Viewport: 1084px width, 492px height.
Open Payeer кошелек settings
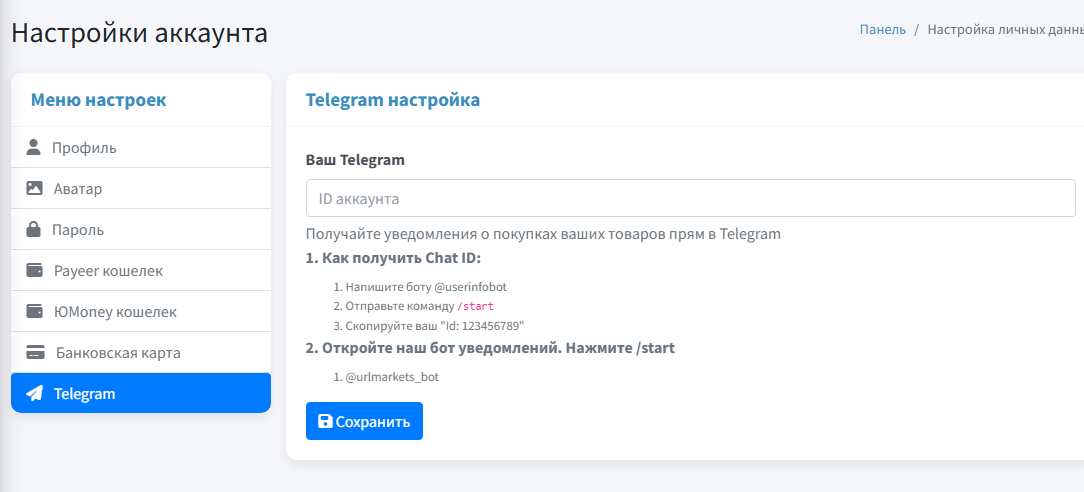point(108,271)
